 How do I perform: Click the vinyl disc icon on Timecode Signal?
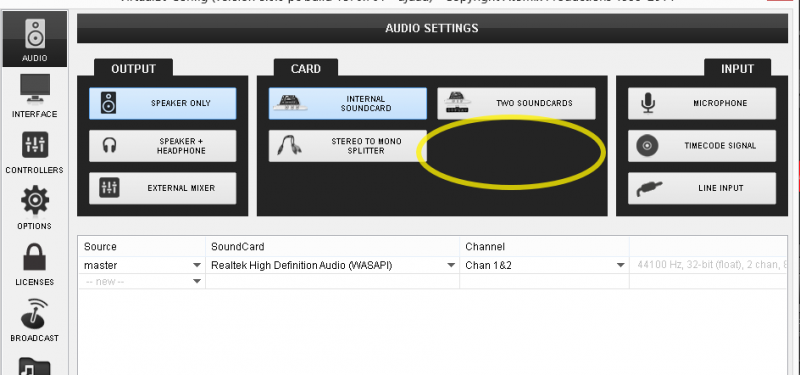coord(647,146)
